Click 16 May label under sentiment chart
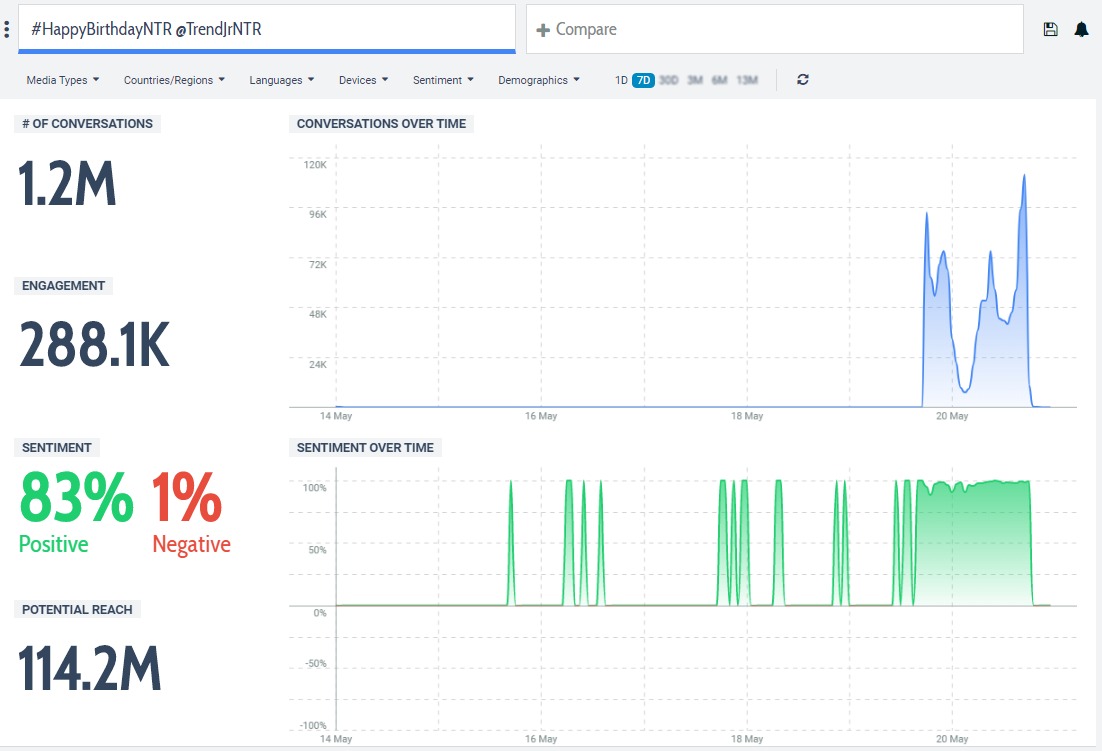The width and height of the screenshot is (1102, 751). coord(540,739)
